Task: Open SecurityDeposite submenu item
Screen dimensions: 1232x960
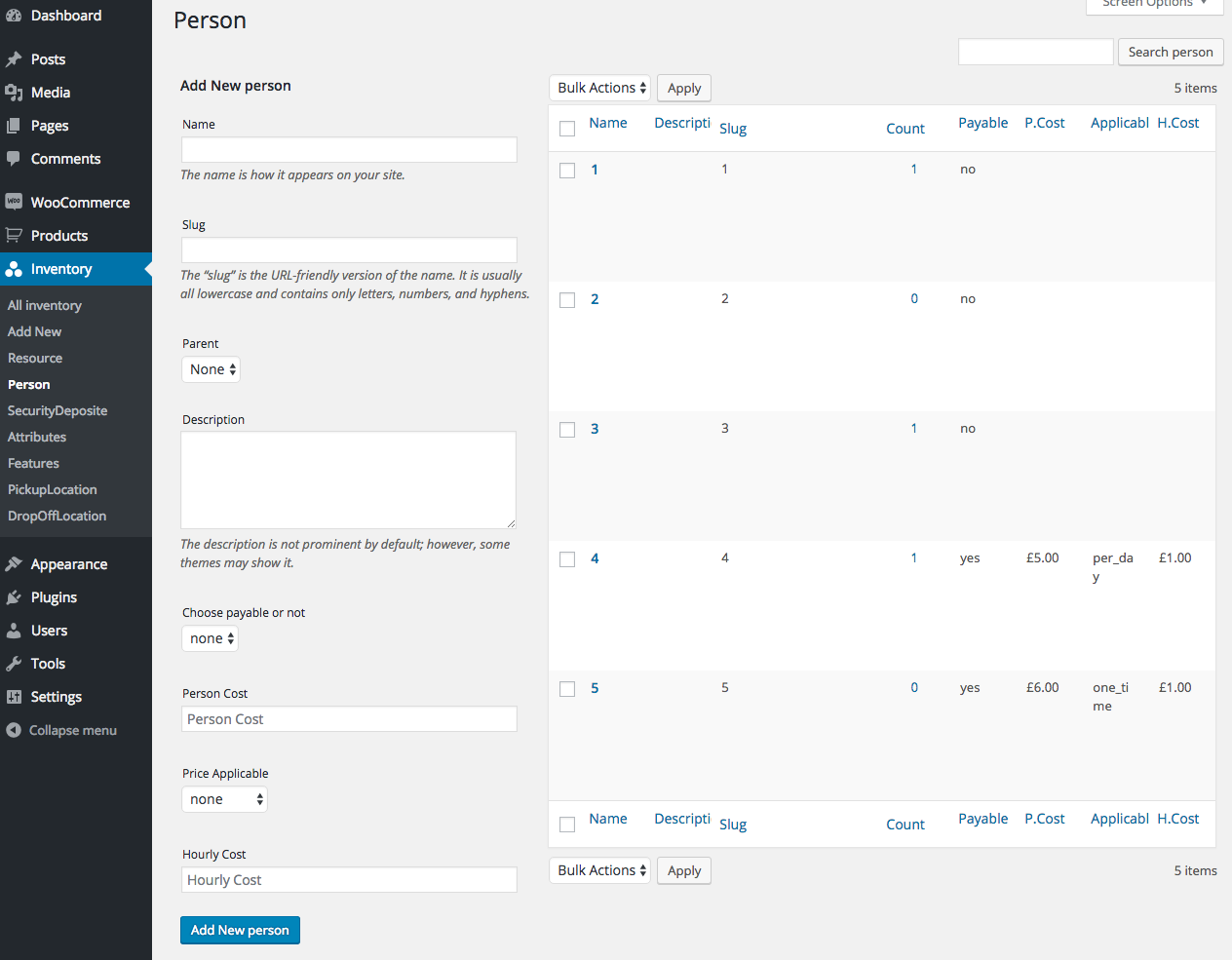Action: point(58,410)
